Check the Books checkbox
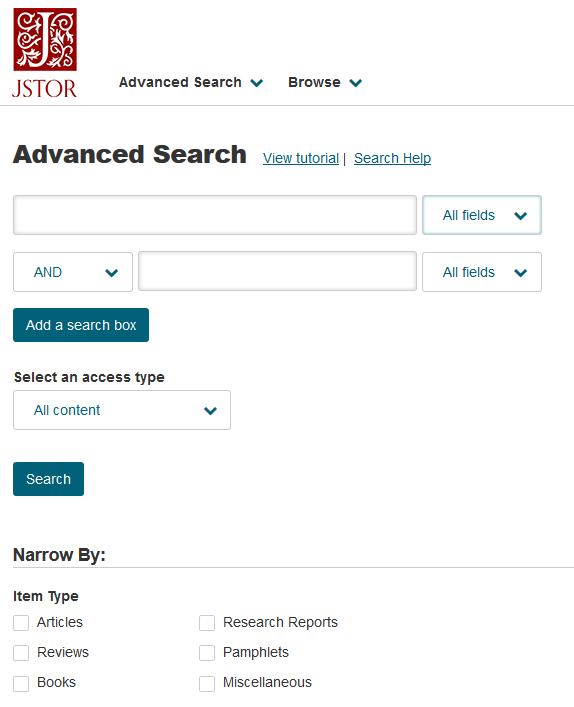 (21, 683)
